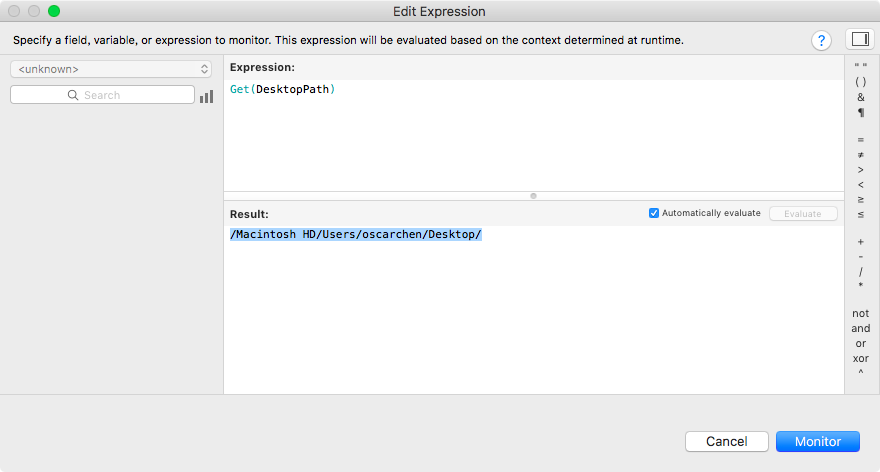Click the Desktop path result text
Viewport: 880px width, 472px height.
pyautogui.click(x=356, y=234)
